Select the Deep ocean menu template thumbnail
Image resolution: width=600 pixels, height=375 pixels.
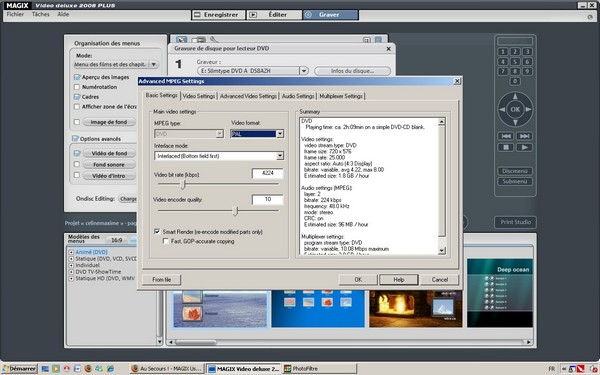500,293
